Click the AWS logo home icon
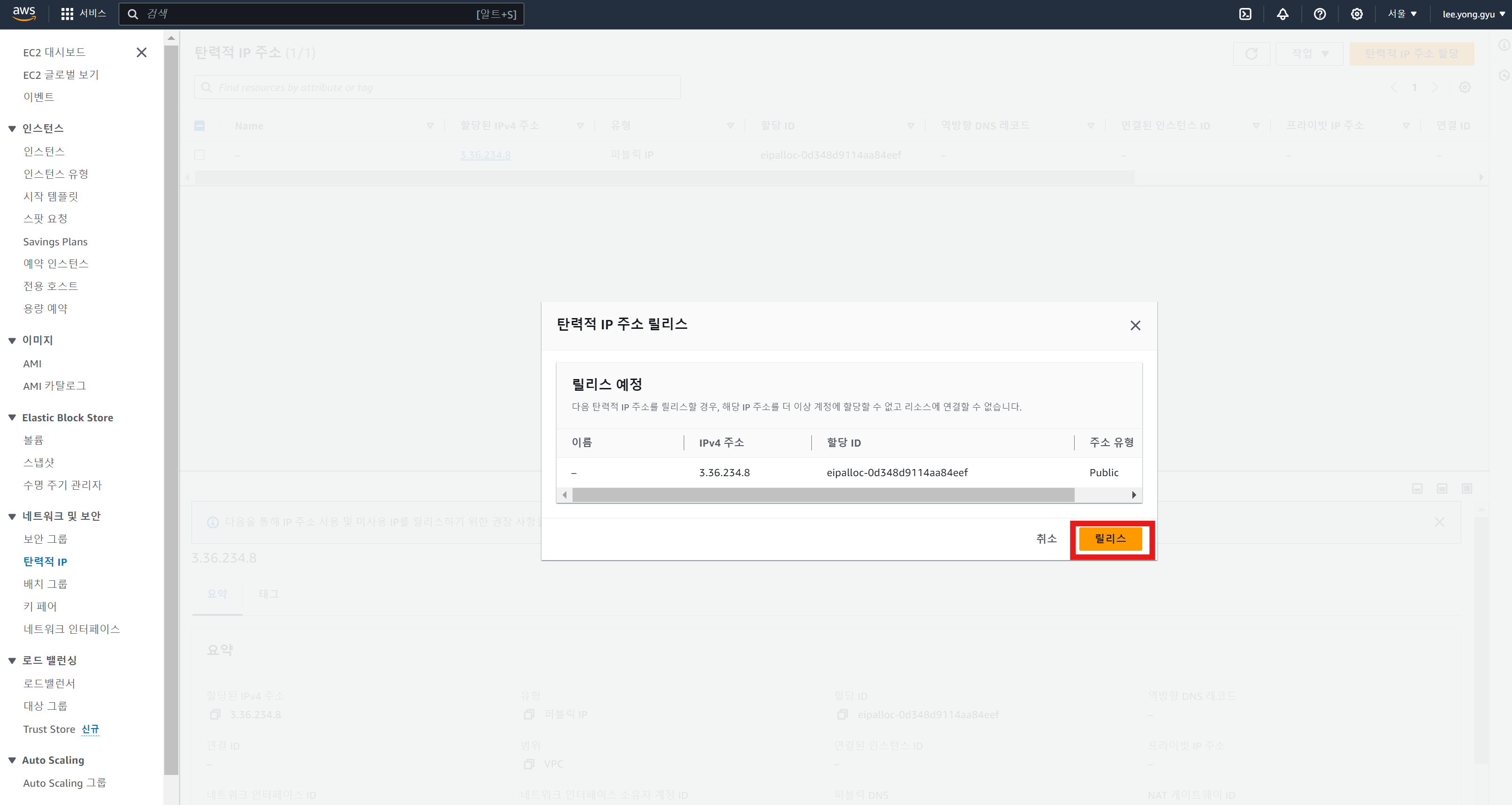This screenshot has height=805, width=1512. point(24,14)
